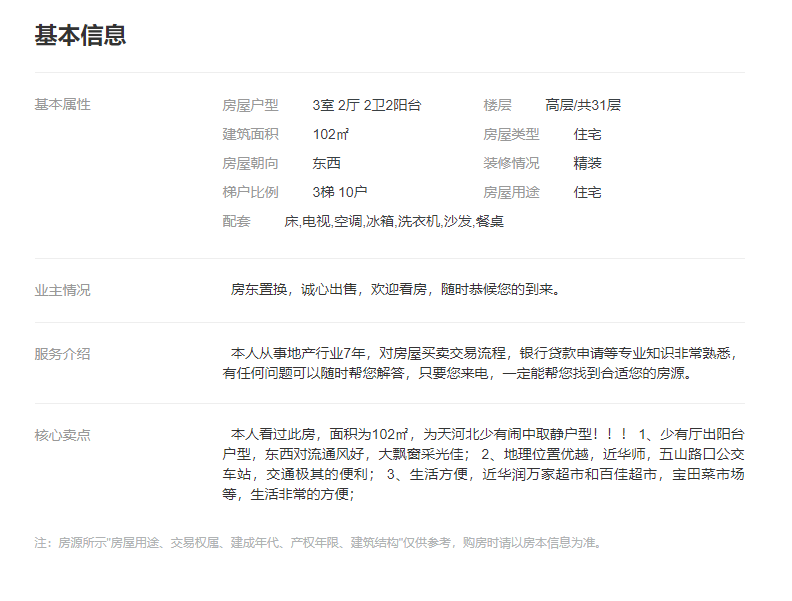This screenshot has height=601, width=792.
Task: Select the 102㎡ area value
Action: click(x=330, y=134)
